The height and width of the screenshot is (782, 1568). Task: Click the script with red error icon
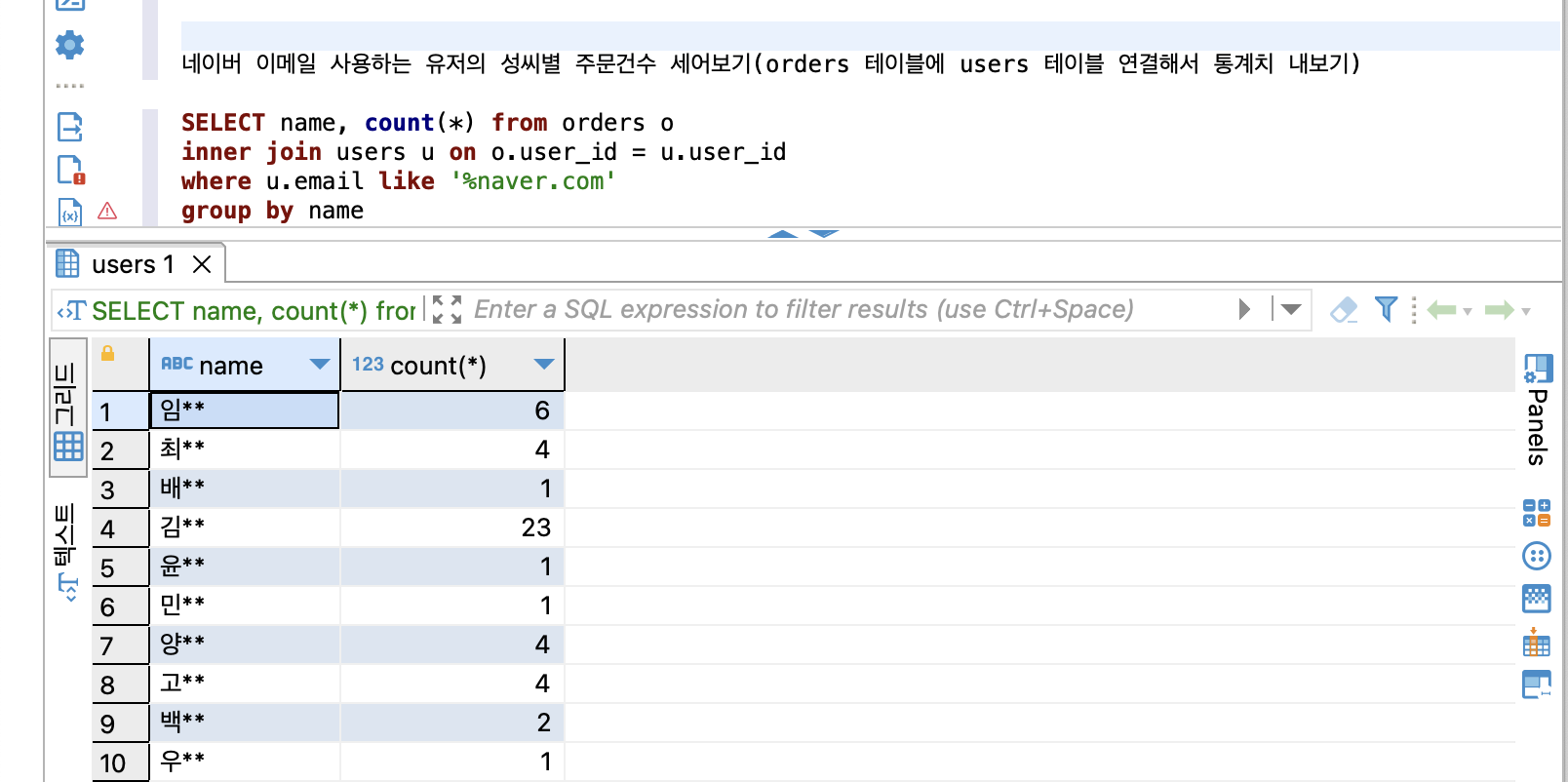point(70,170)
